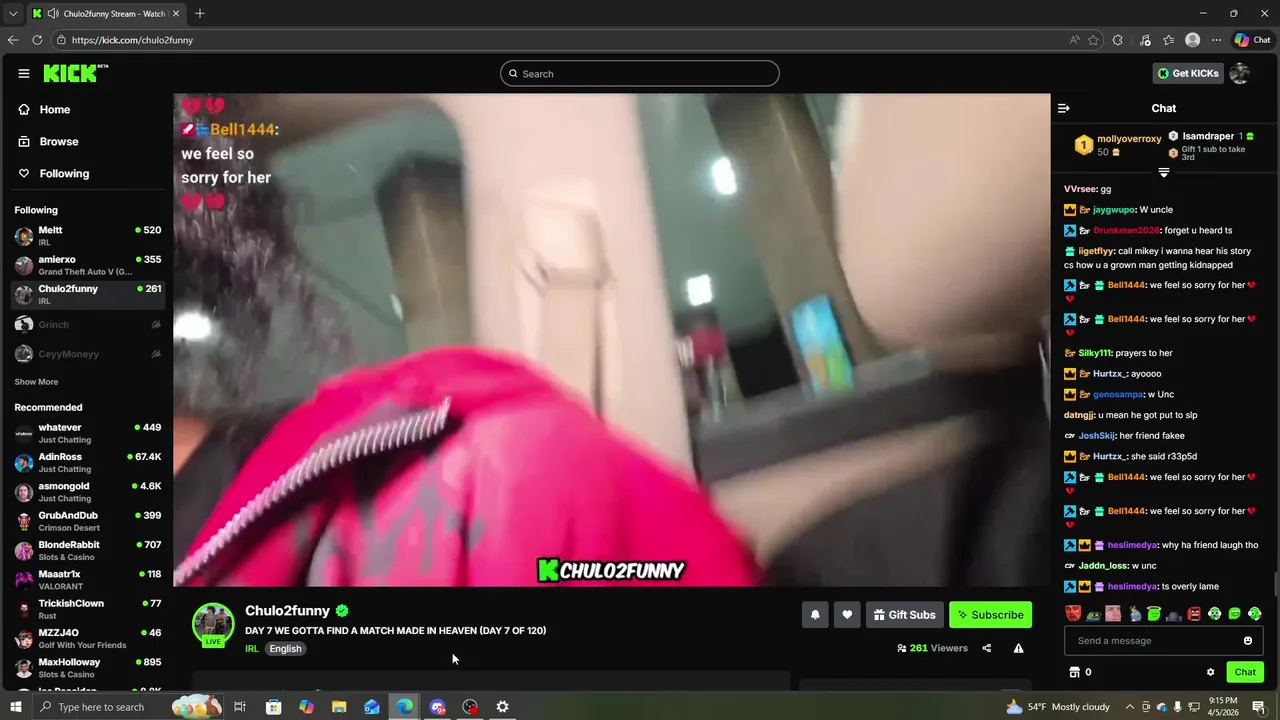Open recommended asmongold channel
The width and height of the screenshot is (1280, 720).
click(88, 492)
